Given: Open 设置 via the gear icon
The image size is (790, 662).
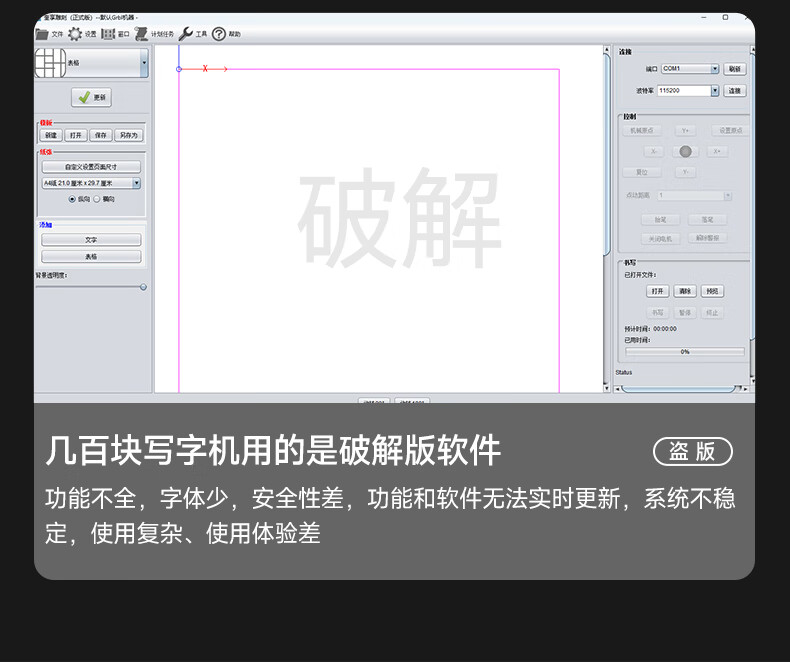Looking at the screenshot, I should click(x=75, y=34).
